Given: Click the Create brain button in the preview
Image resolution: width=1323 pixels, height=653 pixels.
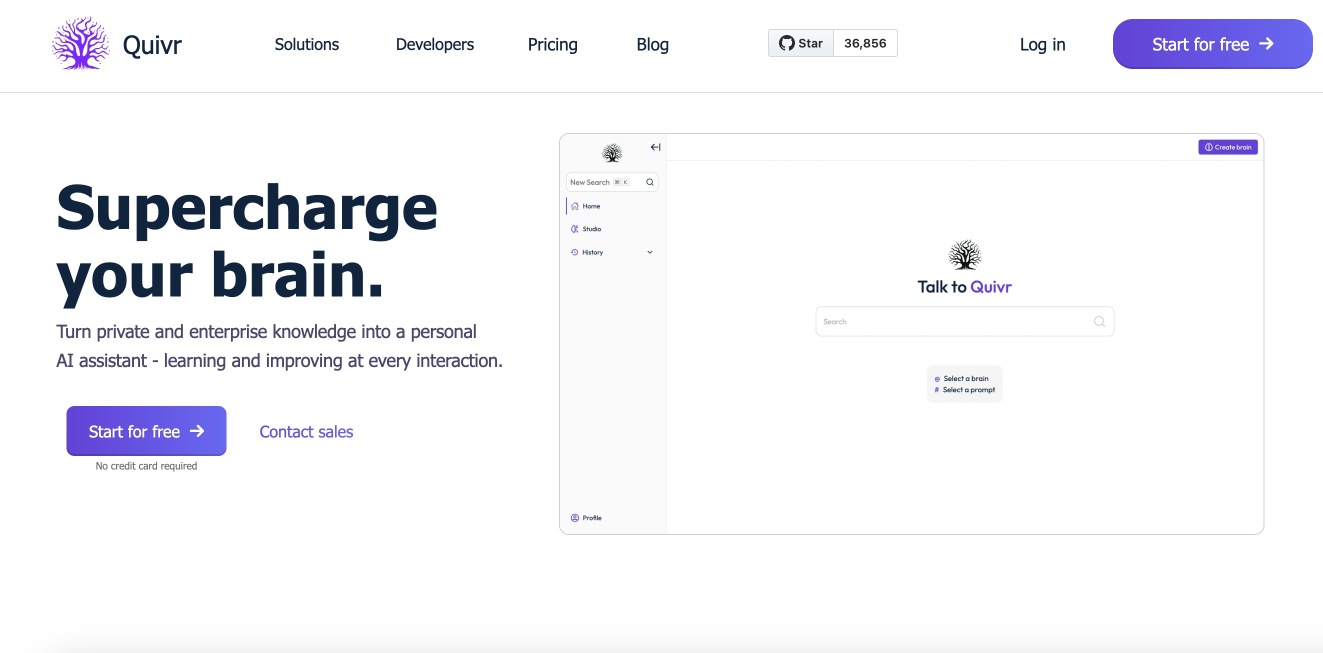Looking at the screenshot, I should coord(1228,147).
